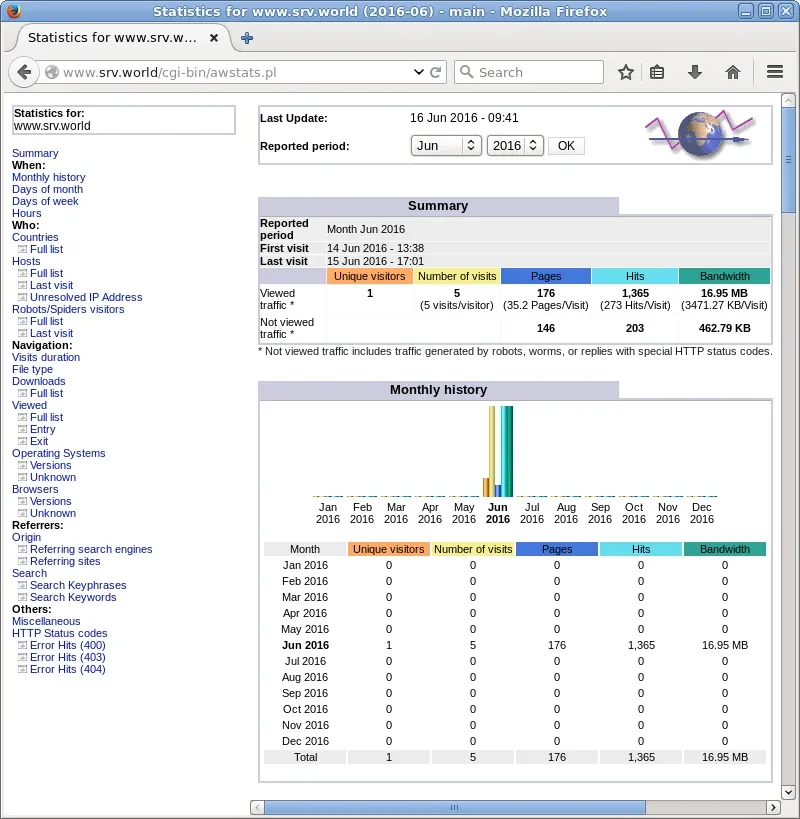Image resolution: width=800 pixels, height=819 pixels.
Task: Open Unresolved IP Address window icon
Action: [x=22, y=297]
